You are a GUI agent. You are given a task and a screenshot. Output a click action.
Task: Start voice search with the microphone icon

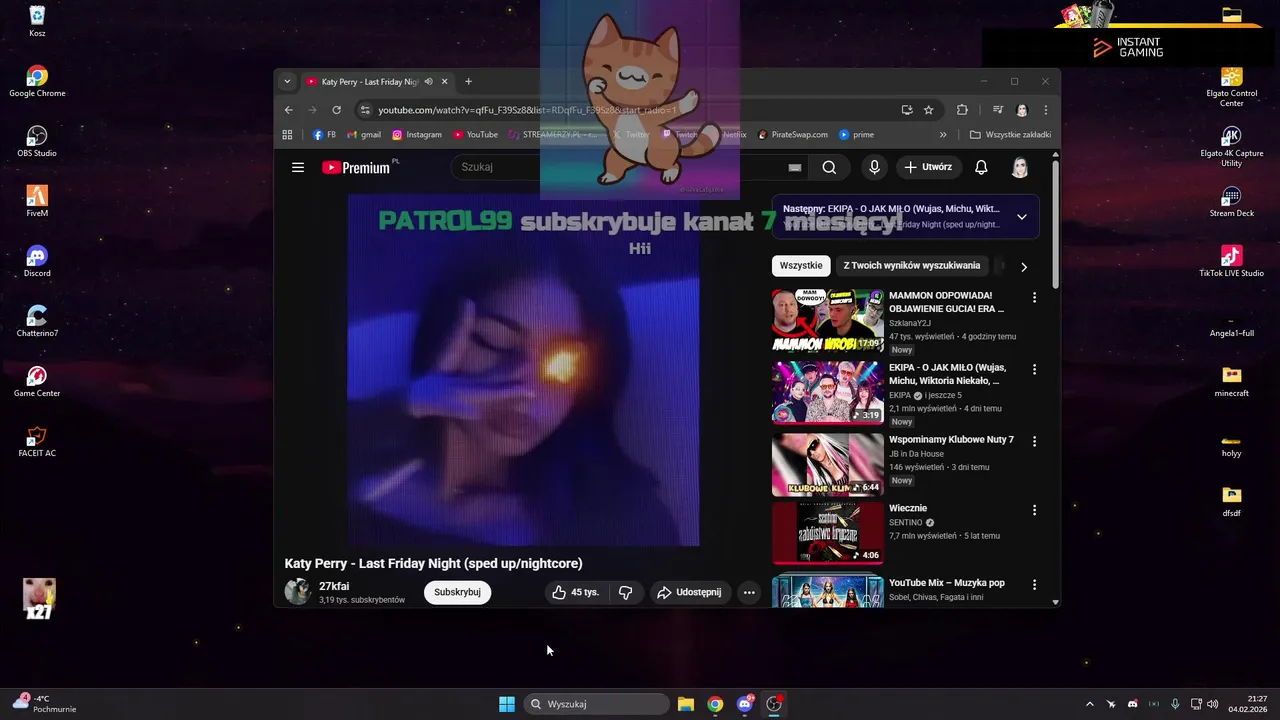coord(874,167)
